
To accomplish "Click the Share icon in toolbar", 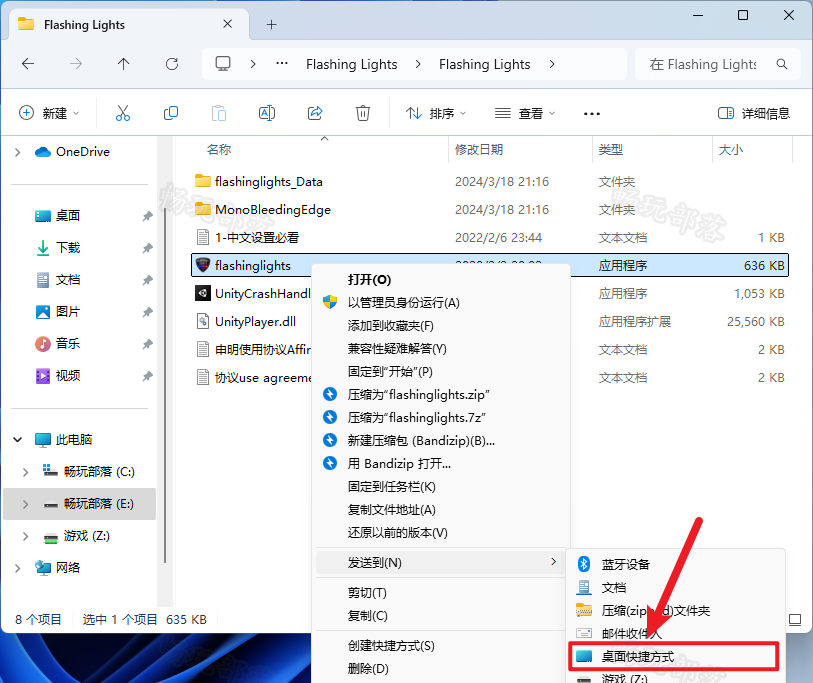I will coord(315,113).
